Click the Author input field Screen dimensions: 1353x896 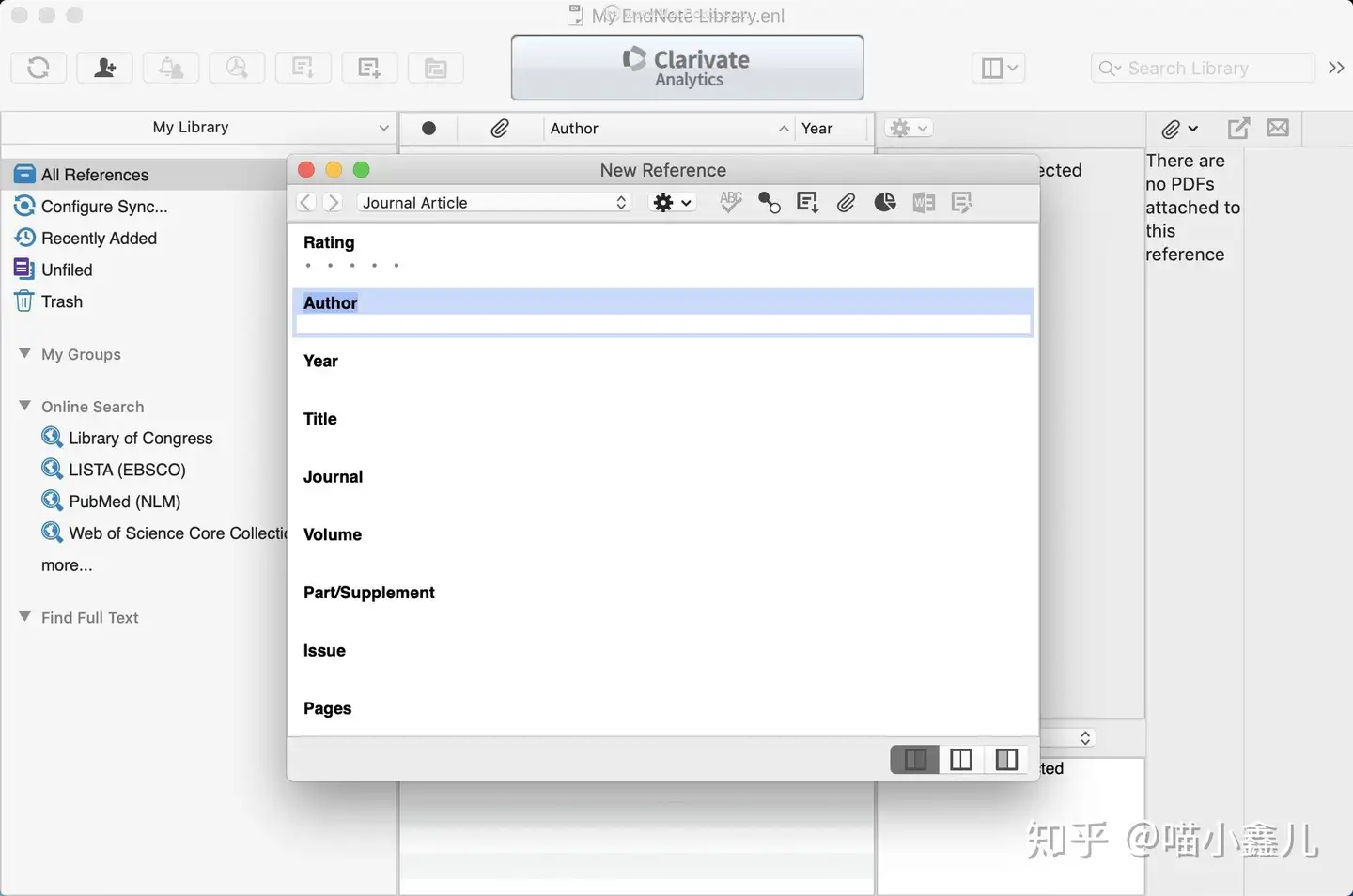pyautogui.click(x=663, y=325)
